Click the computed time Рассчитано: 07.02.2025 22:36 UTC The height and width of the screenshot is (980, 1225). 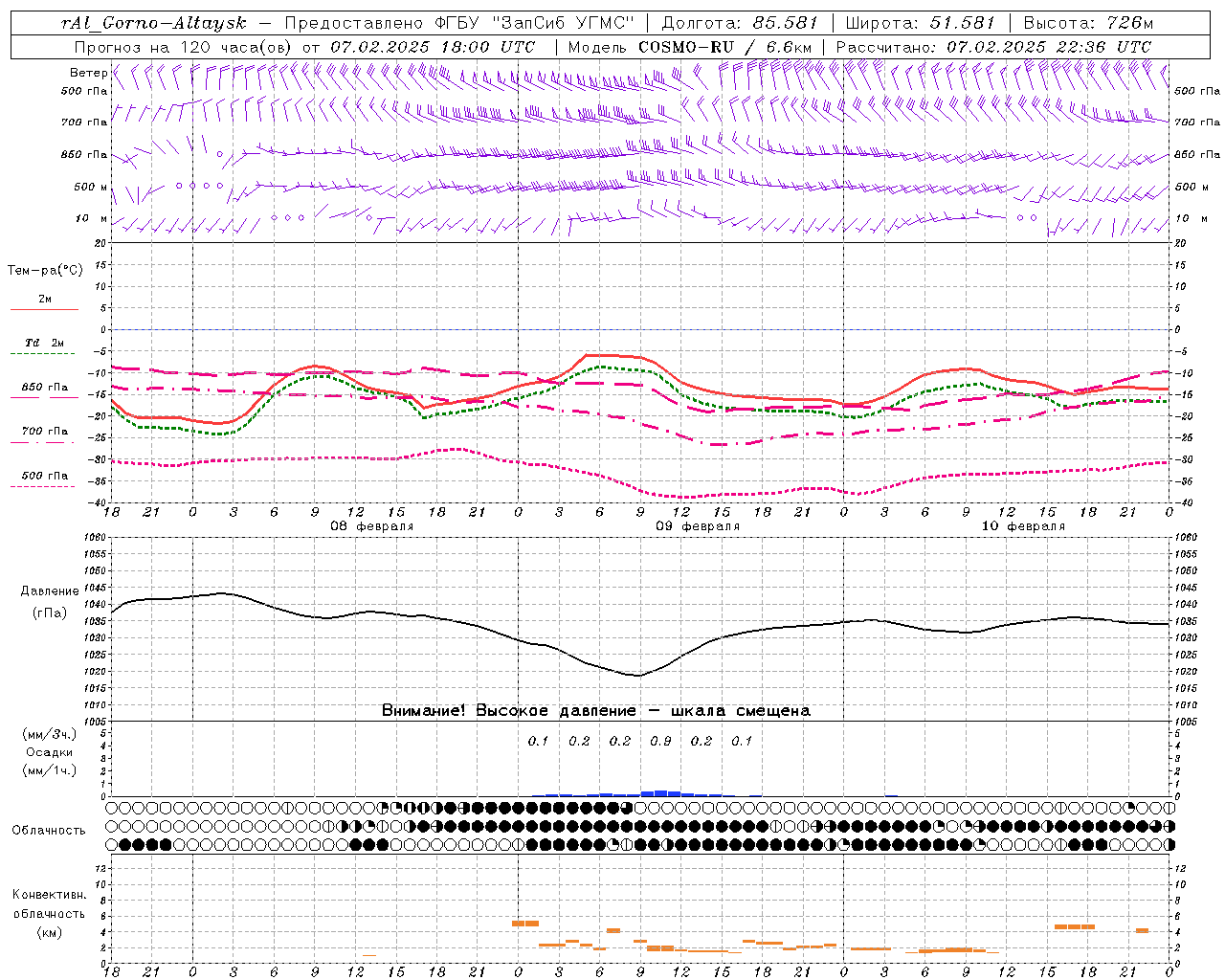(x=993, y=47)
